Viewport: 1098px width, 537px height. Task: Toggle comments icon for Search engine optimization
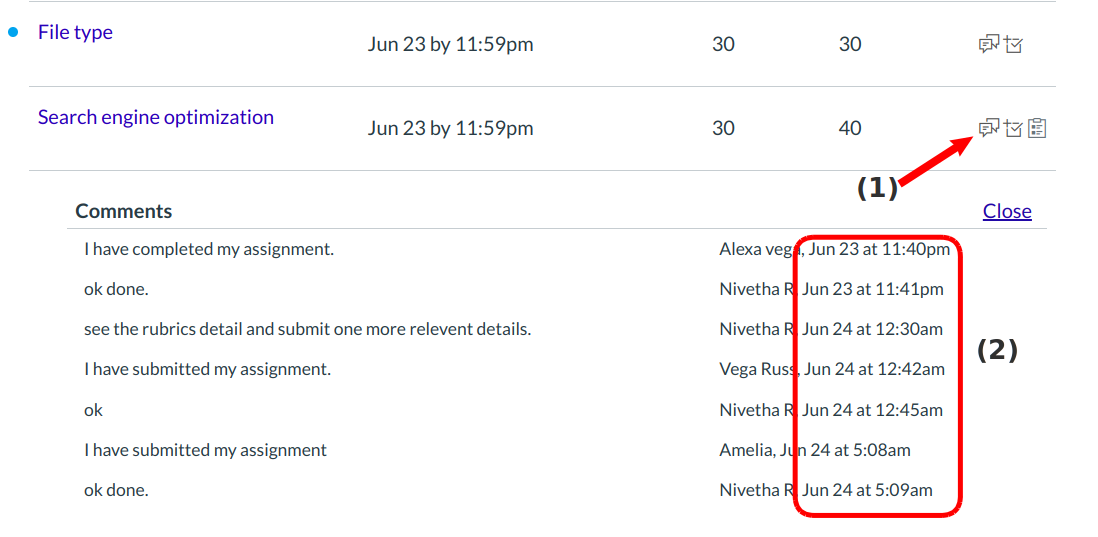click(988, 128)
